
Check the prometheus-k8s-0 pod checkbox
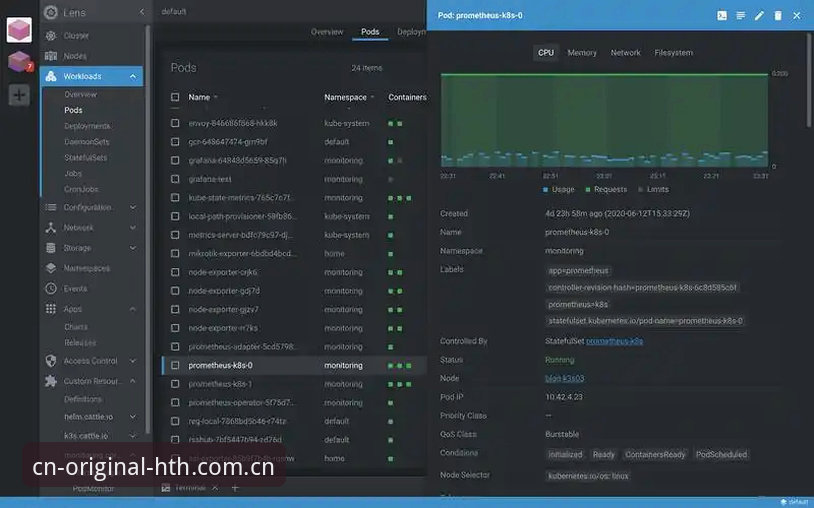point(175,365)
